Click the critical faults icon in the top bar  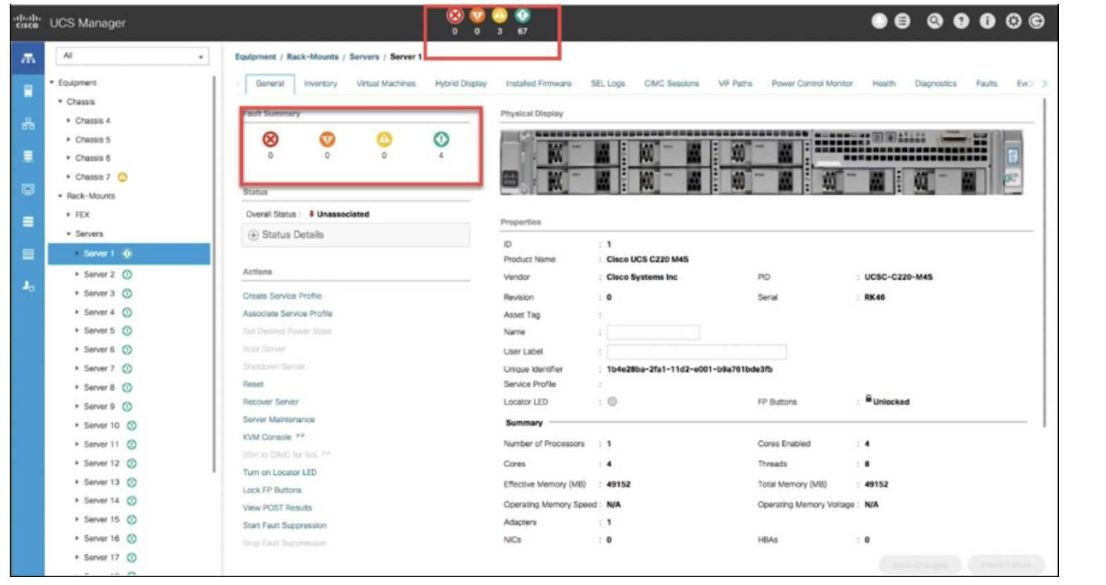point(456,15)
